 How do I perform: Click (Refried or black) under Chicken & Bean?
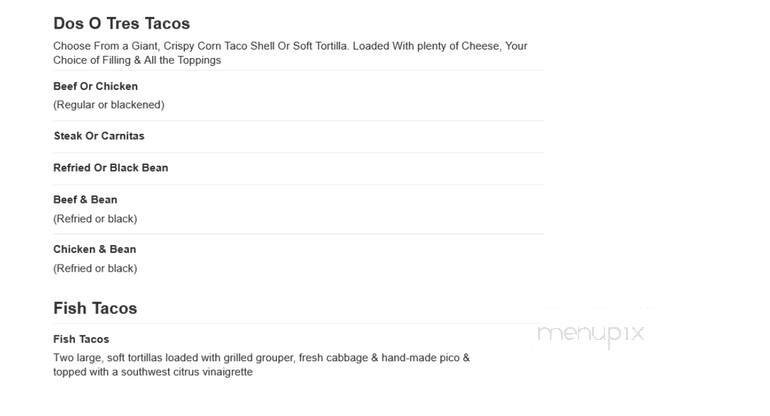pyautogui.click(x=95, y=268)
